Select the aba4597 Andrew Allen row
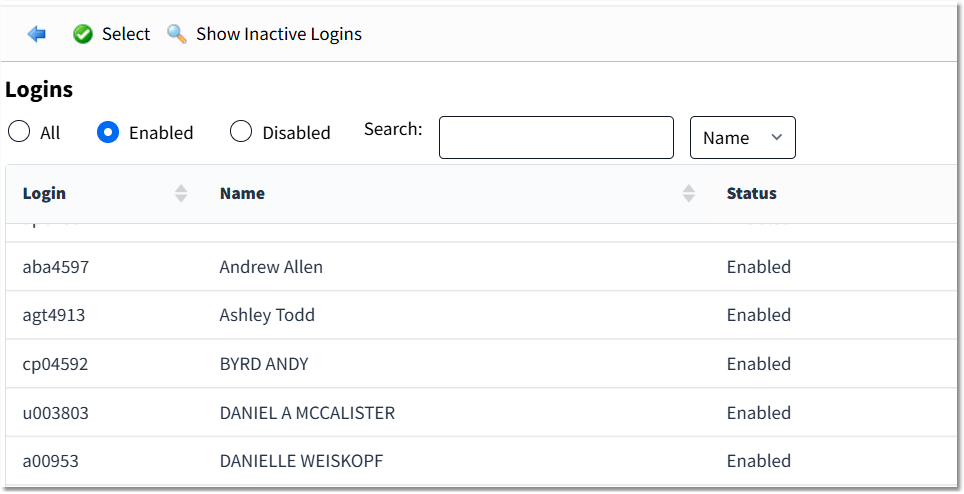The width and height of the screenshot is (964, 494). coord(481,267)
